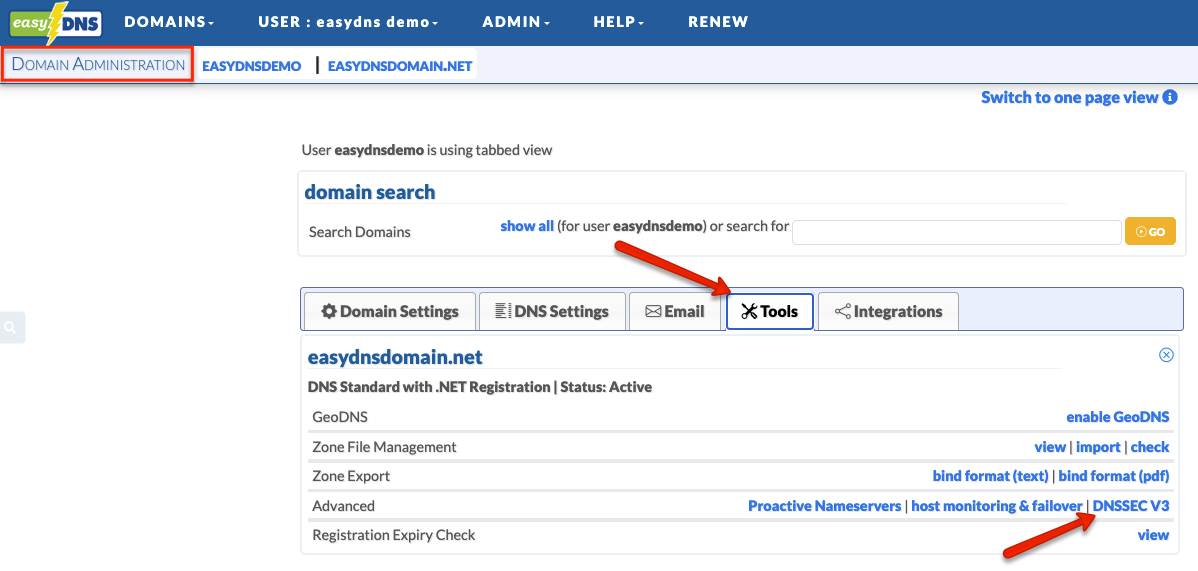Open the DNSSEC V3 link
The height and width of the screenshot is (571, 1198).
tap(1131, 506)
